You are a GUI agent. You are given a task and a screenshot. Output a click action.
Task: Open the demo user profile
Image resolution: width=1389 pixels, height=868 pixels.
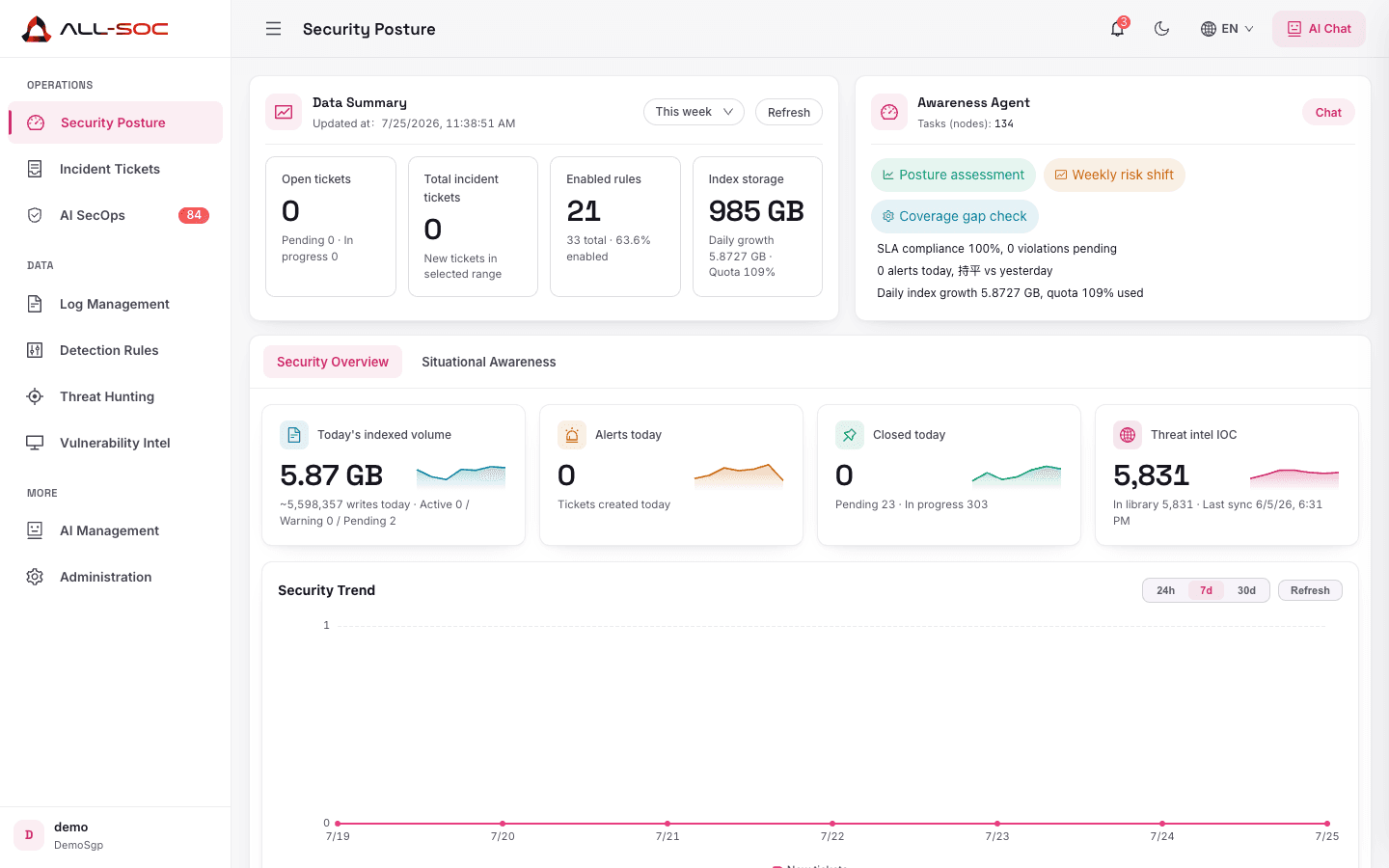[116, 835]
